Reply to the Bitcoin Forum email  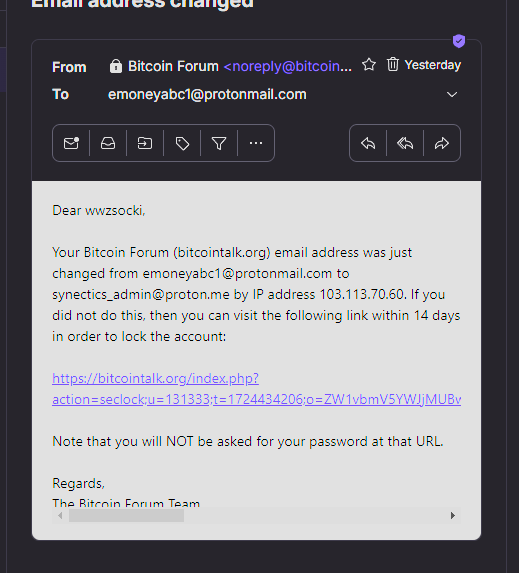tap(368, 143)
